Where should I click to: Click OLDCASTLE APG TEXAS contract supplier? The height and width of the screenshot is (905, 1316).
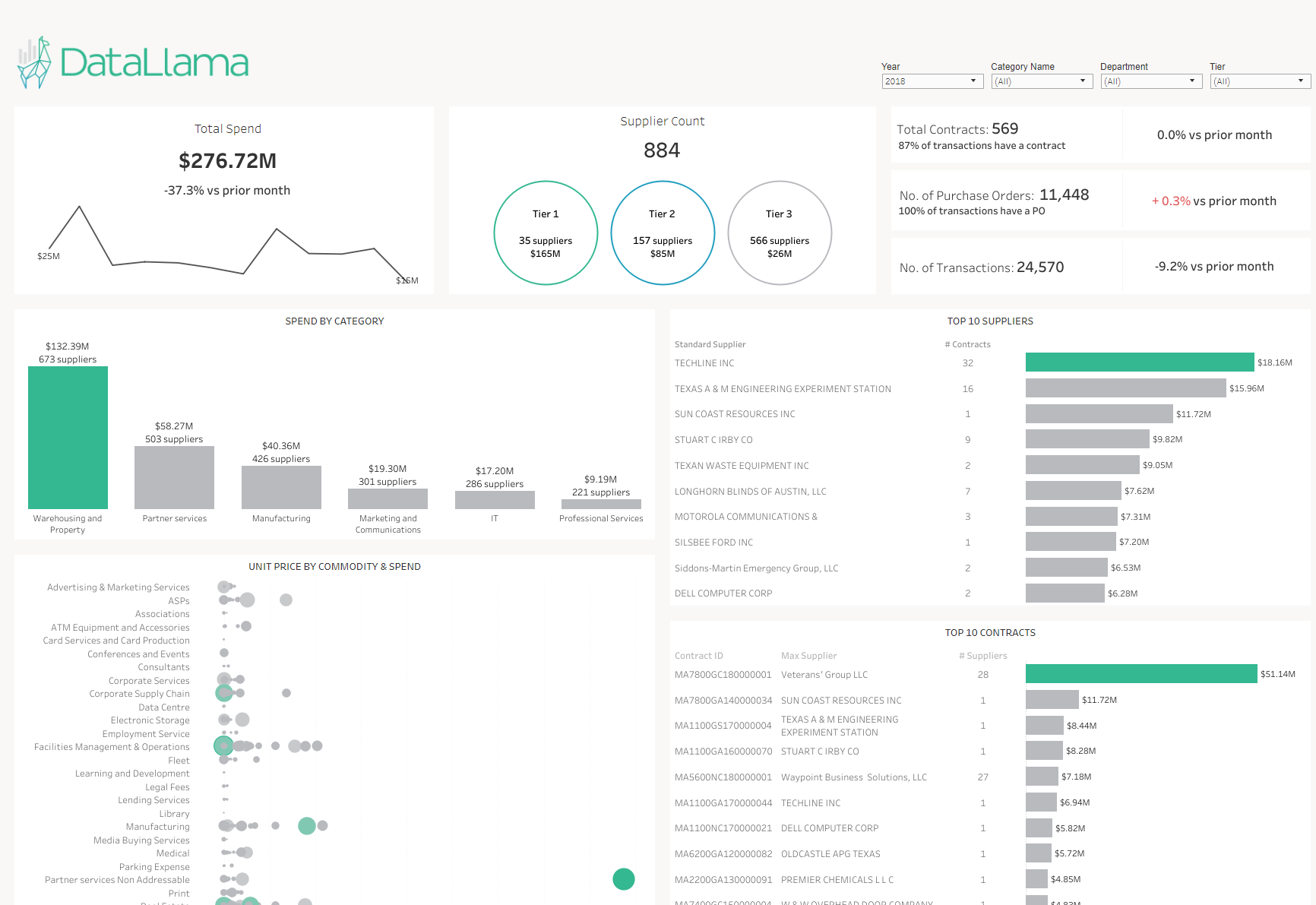pyautogui.click(x=830, y=854)
